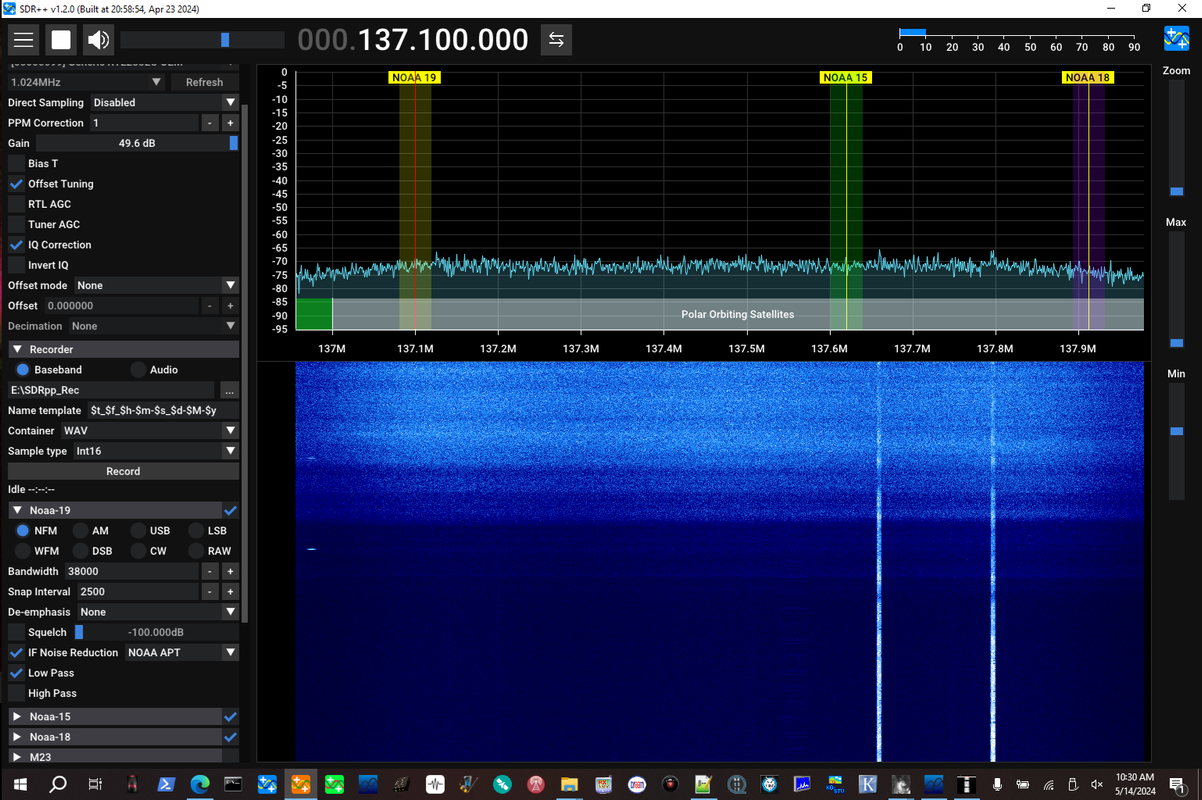
Task: Open the blue SDR++ taskbar icon
Action: pos(267,785)
